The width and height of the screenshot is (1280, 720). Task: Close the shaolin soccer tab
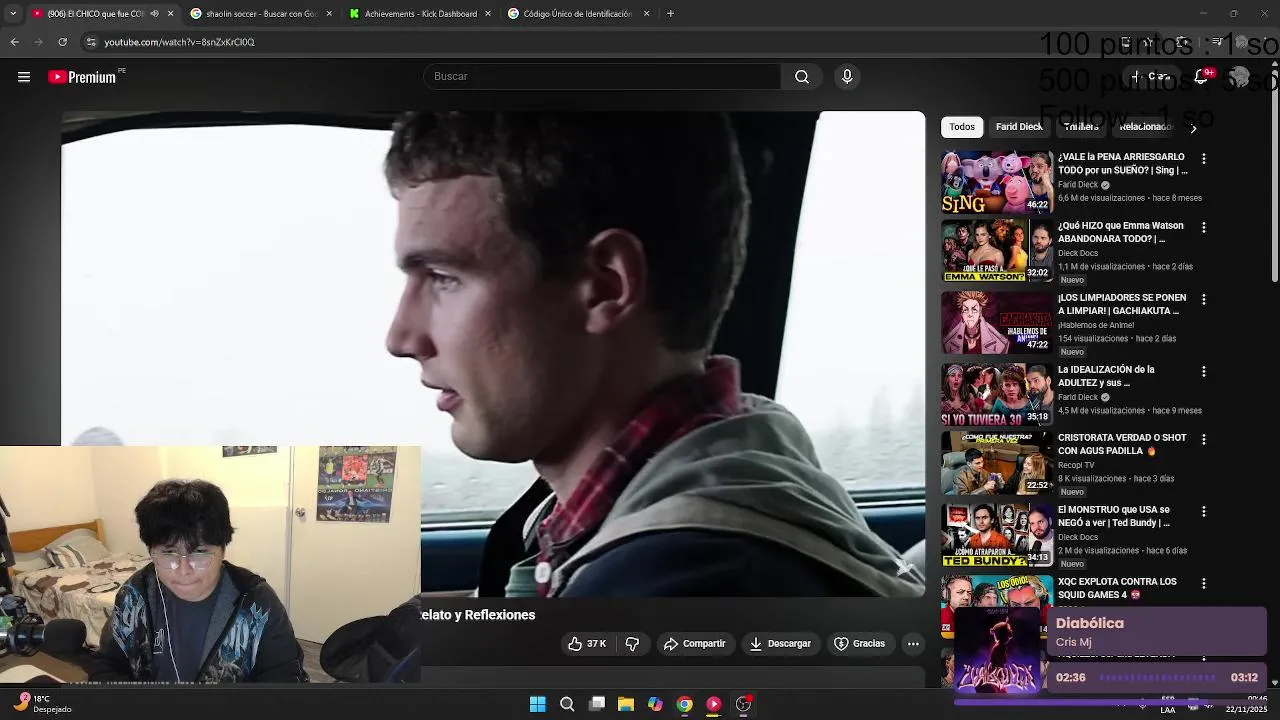329,14
